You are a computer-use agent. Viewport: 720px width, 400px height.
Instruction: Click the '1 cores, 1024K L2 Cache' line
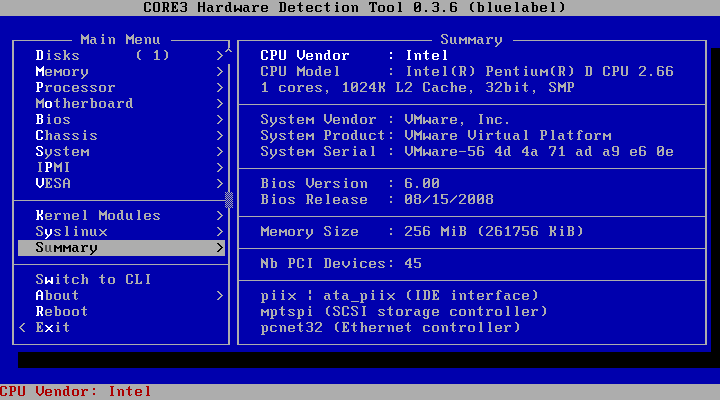tap(417, 88)
